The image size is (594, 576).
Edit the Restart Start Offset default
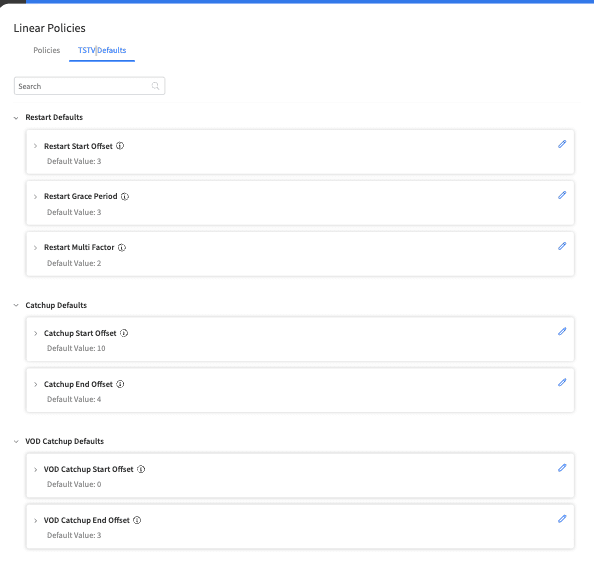562,144
